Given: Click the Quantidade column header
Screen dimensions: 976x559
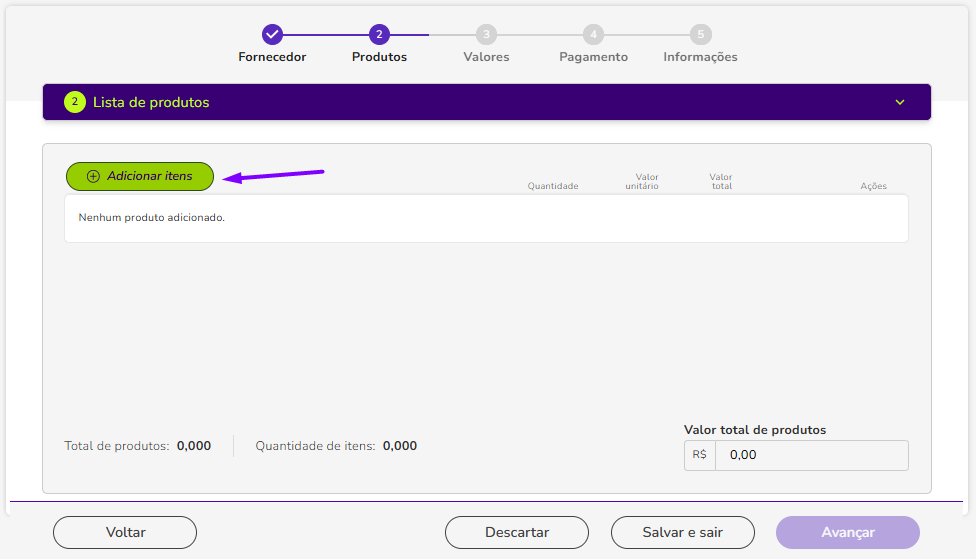Looking at the screenshot, I should pos(553,186).
